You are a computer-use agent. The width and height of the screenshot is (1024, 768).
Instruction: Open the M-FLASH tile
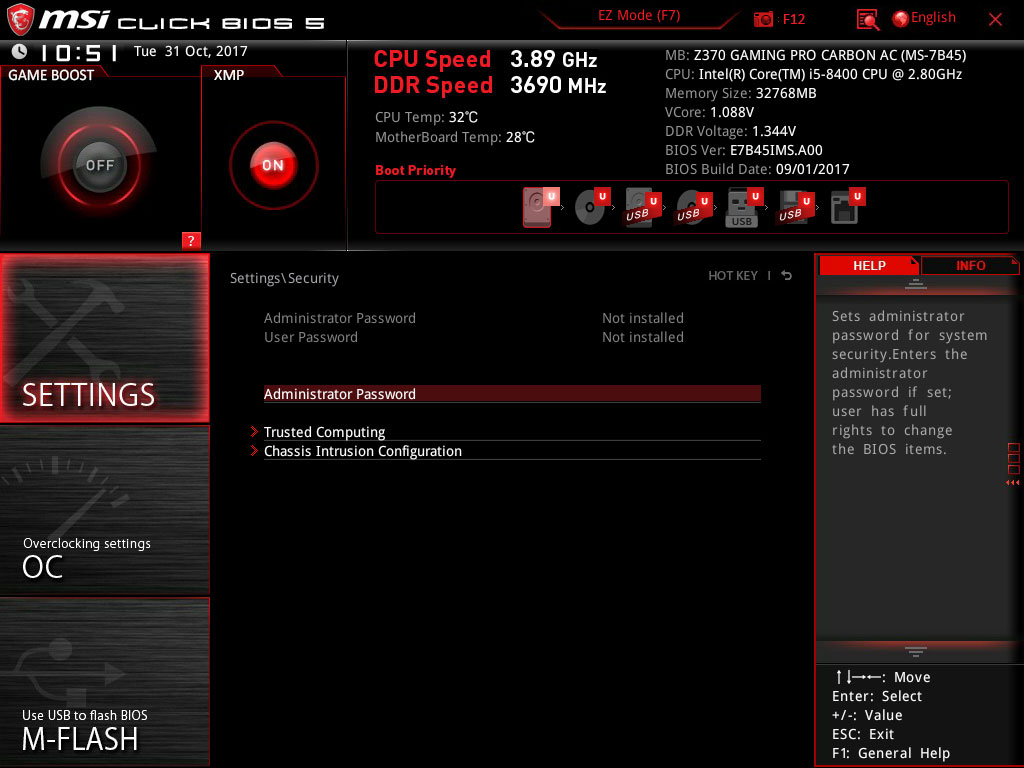click(104, 681)
